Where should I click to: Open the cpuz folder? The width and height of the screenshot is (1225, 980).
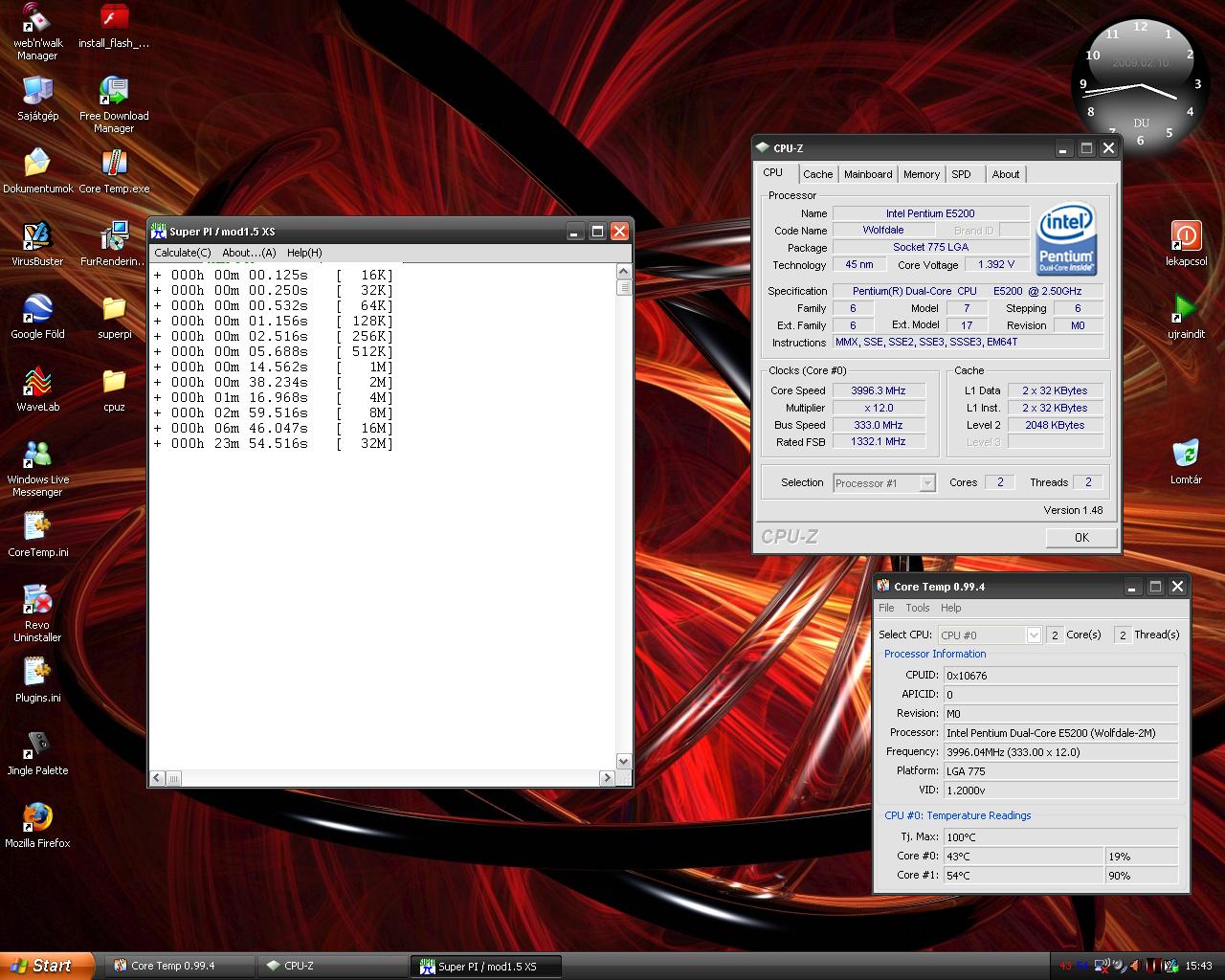click(114, 390)
